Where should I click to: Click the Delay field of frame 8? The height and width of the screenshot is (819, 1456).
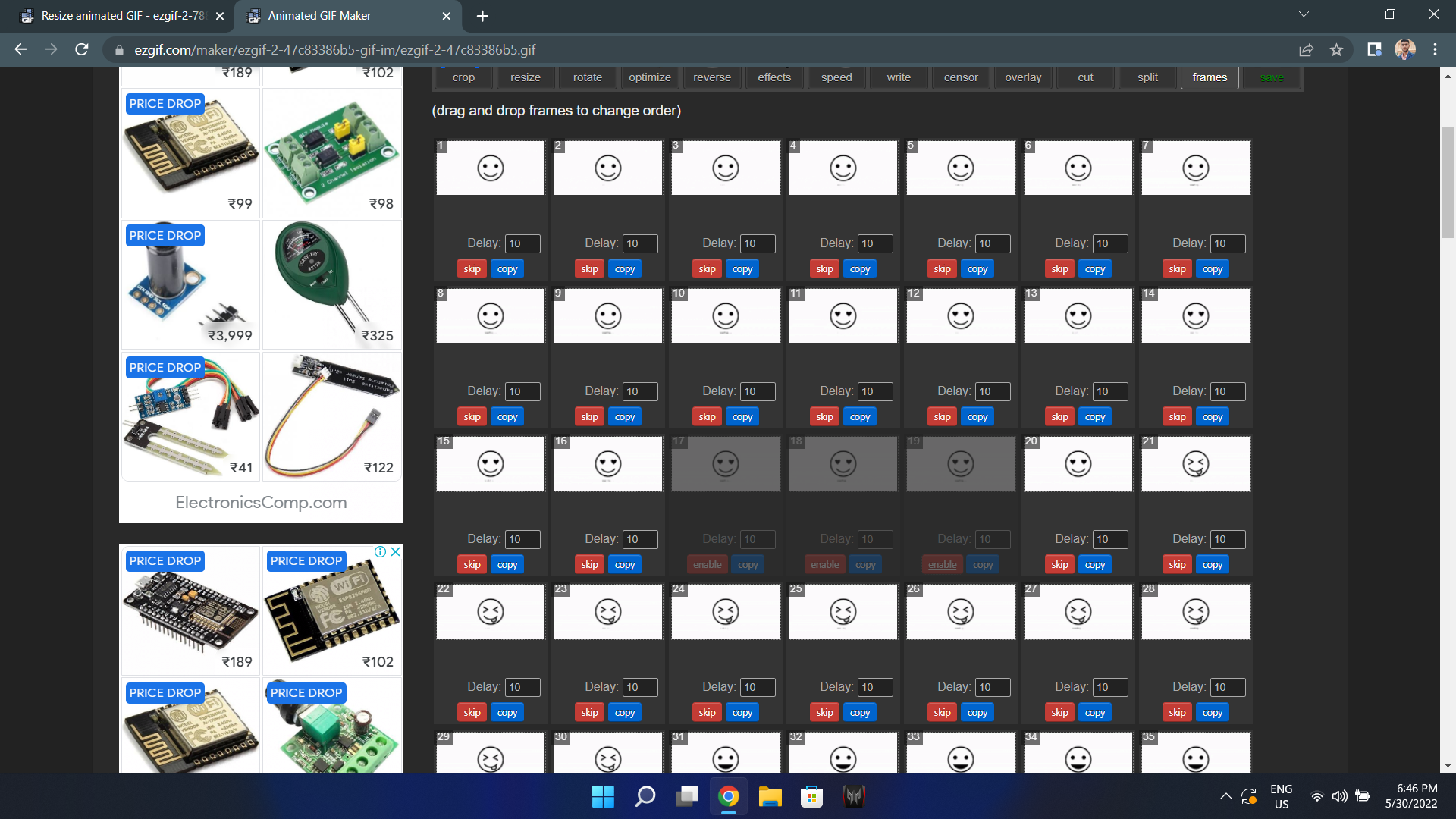[522, 391]
